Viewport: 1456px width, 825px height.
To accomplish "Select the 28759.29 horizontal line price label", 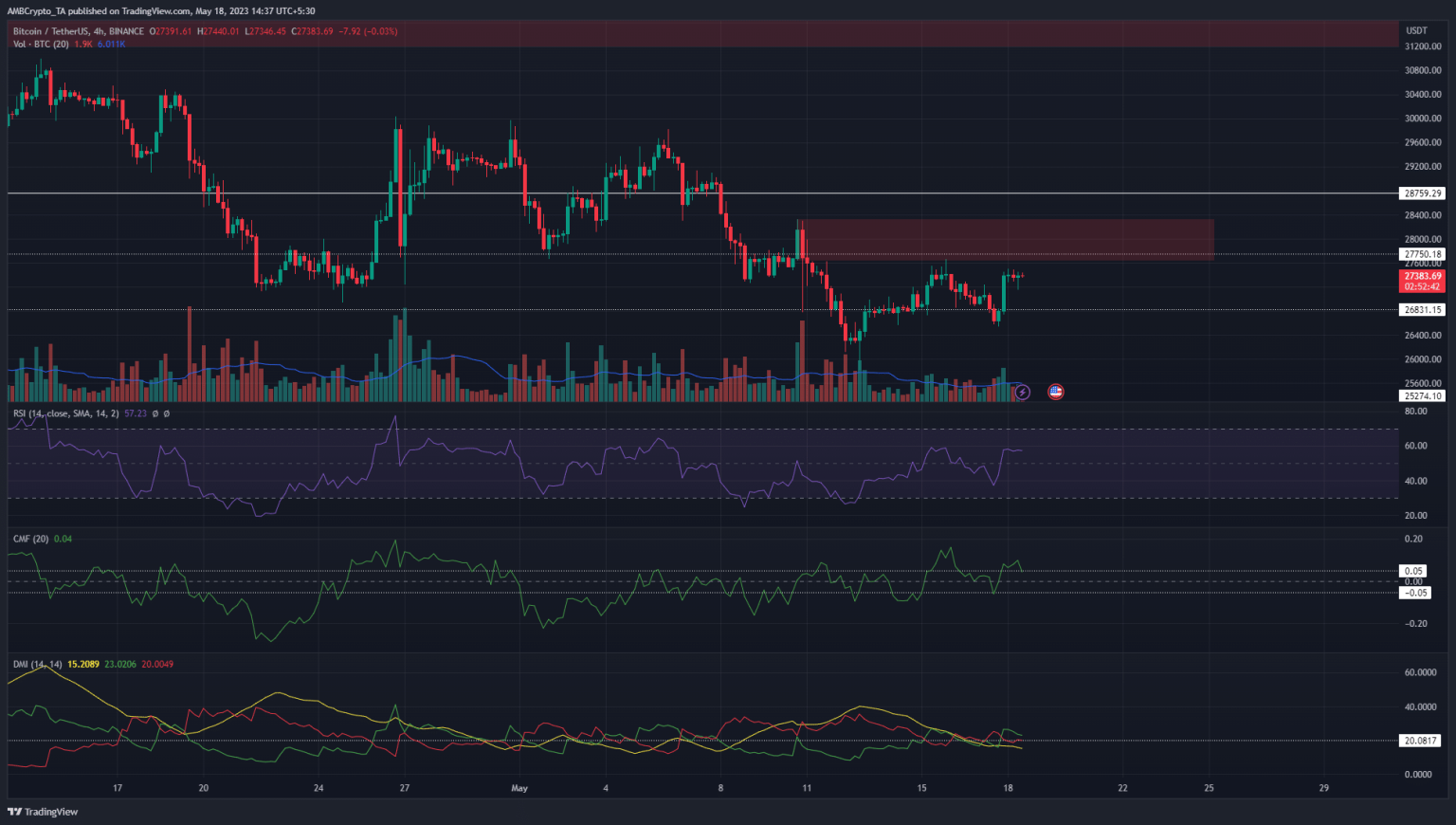I will tap(1421, 192).
